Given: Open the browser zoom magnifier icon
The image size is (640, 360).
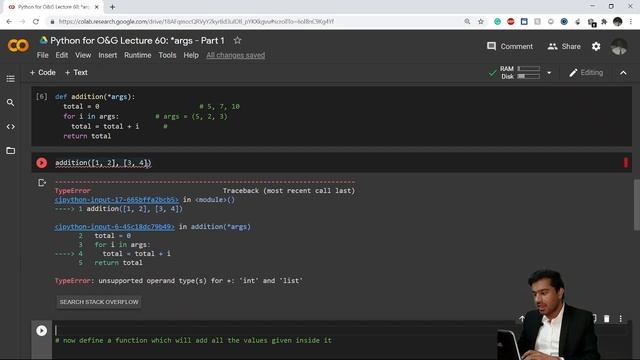Looking at the screenshot, I should pyautogui.click(x=467, y=22).
